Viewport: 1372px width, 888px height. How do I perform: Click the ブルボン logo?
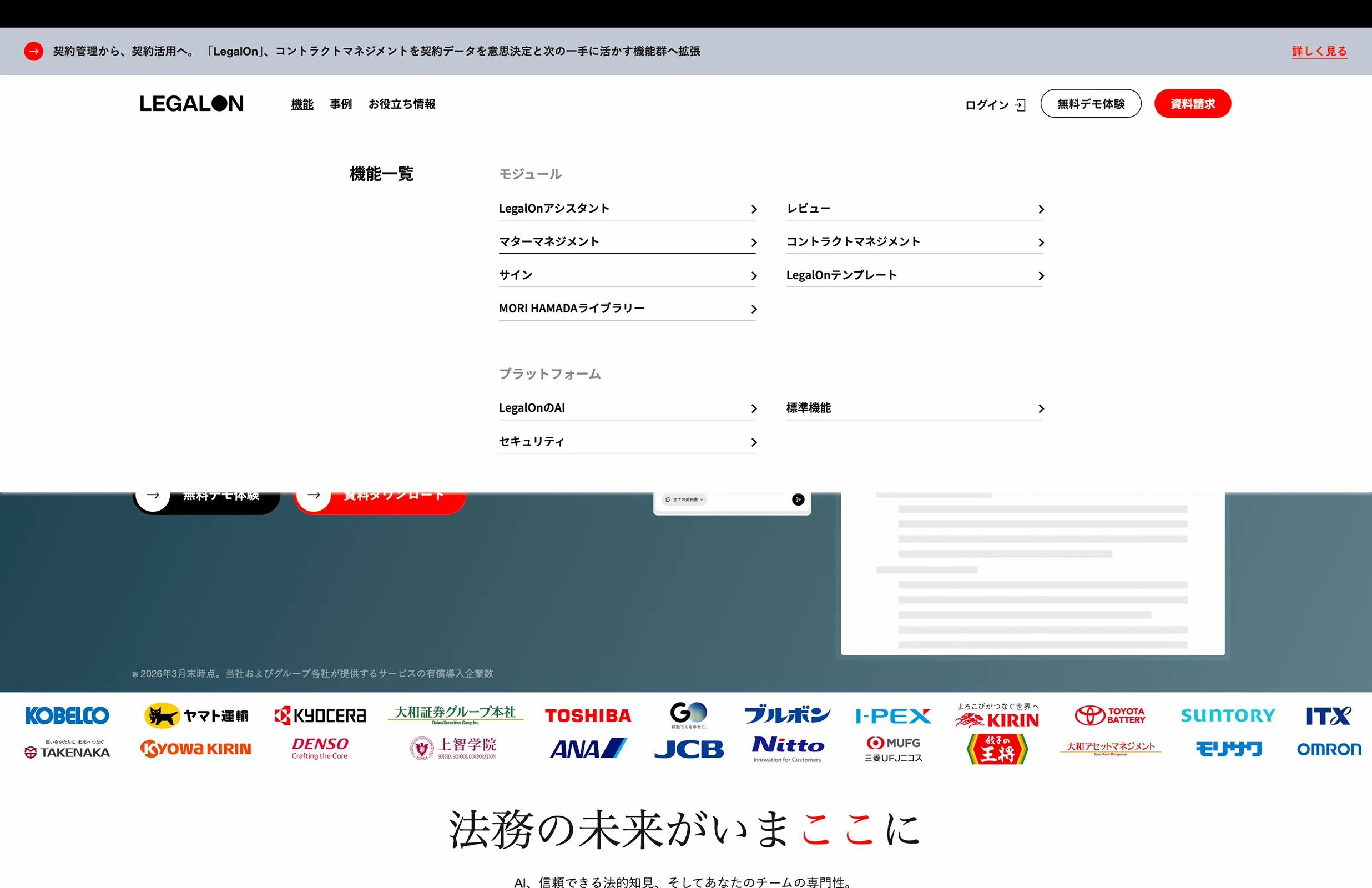point(788,714)
